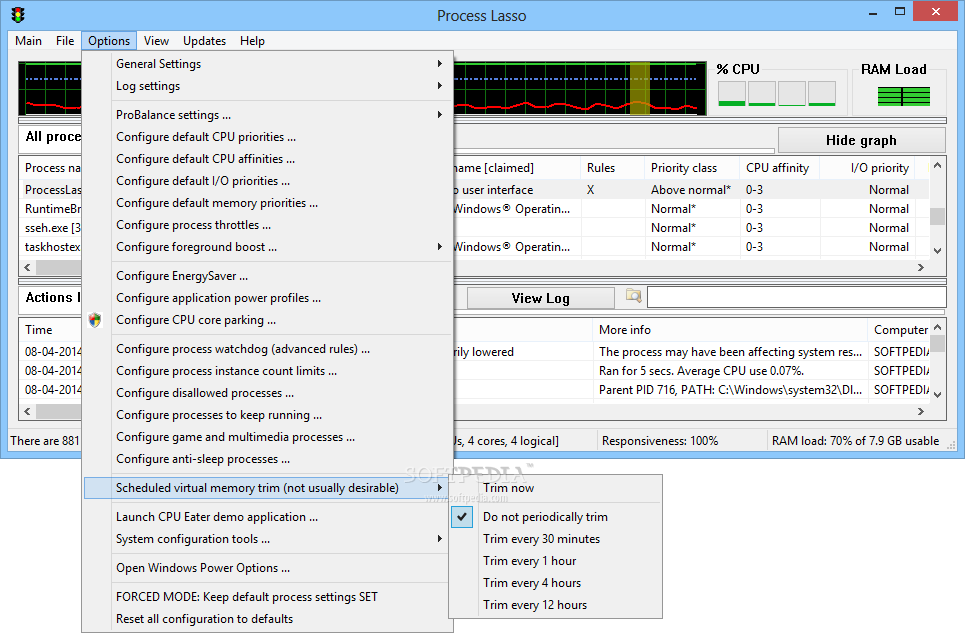
Task: Open Configure process throttles
Action: pos(268,225)
